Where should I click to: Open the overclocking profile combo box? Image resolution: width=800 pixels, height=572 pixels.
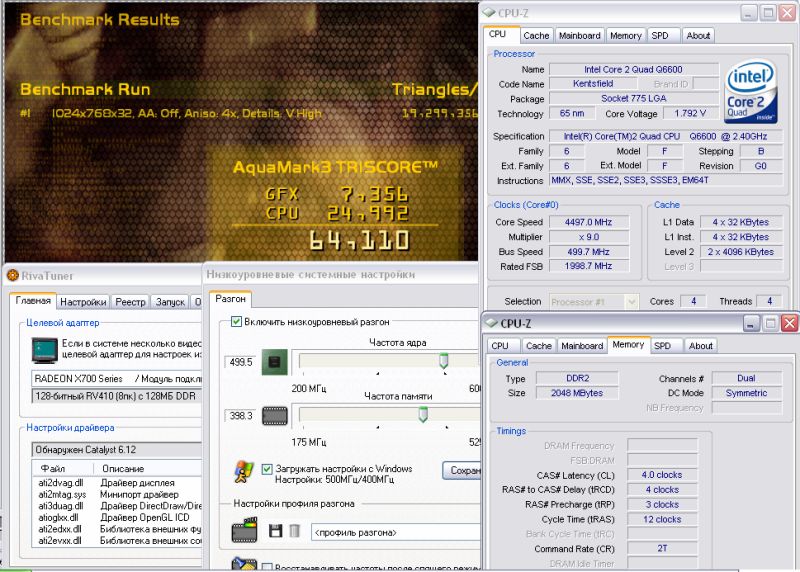click(x=395, y=532)
